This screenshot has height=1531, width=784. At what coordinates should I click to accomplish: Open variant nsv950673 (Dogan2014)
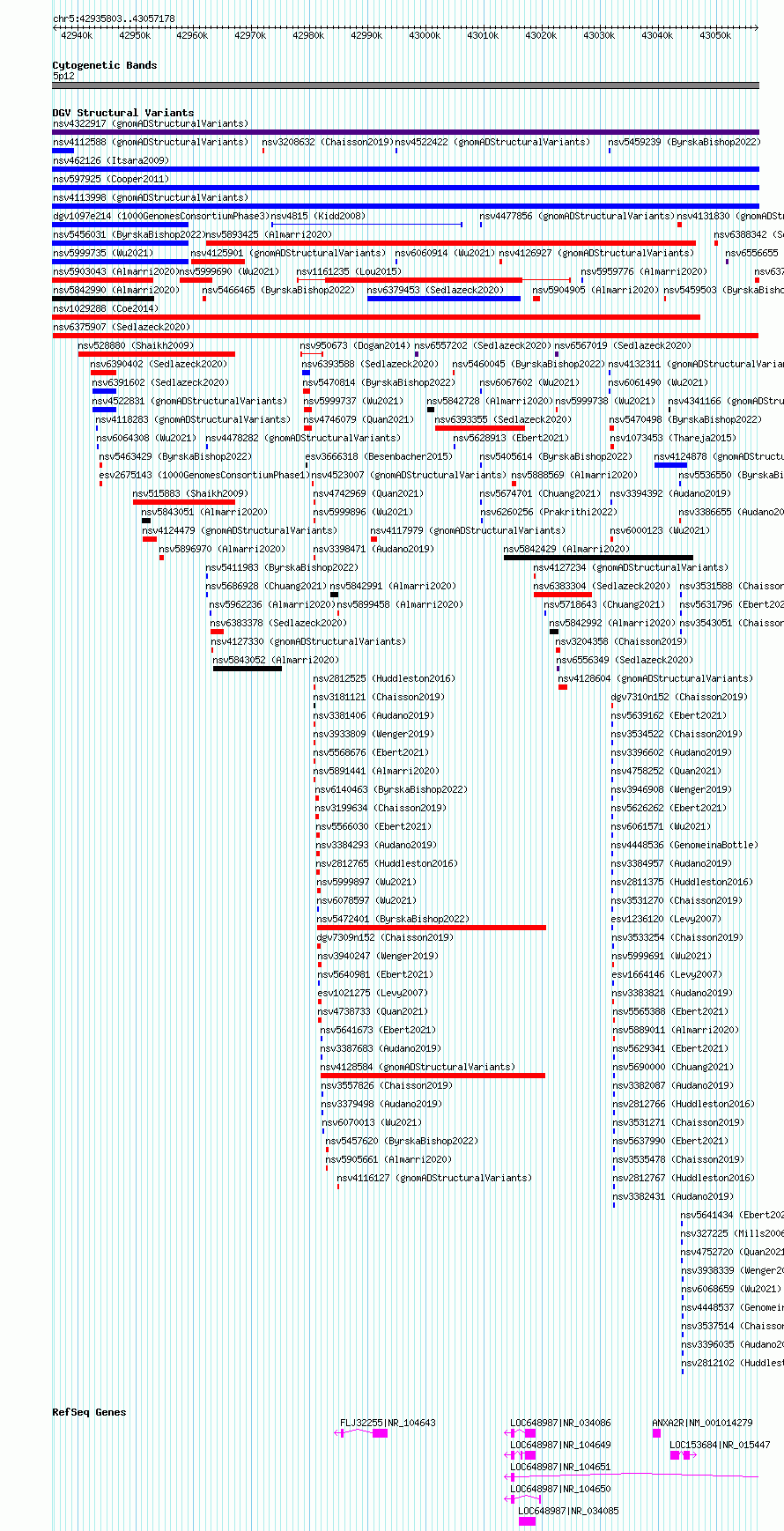(355, 345)
